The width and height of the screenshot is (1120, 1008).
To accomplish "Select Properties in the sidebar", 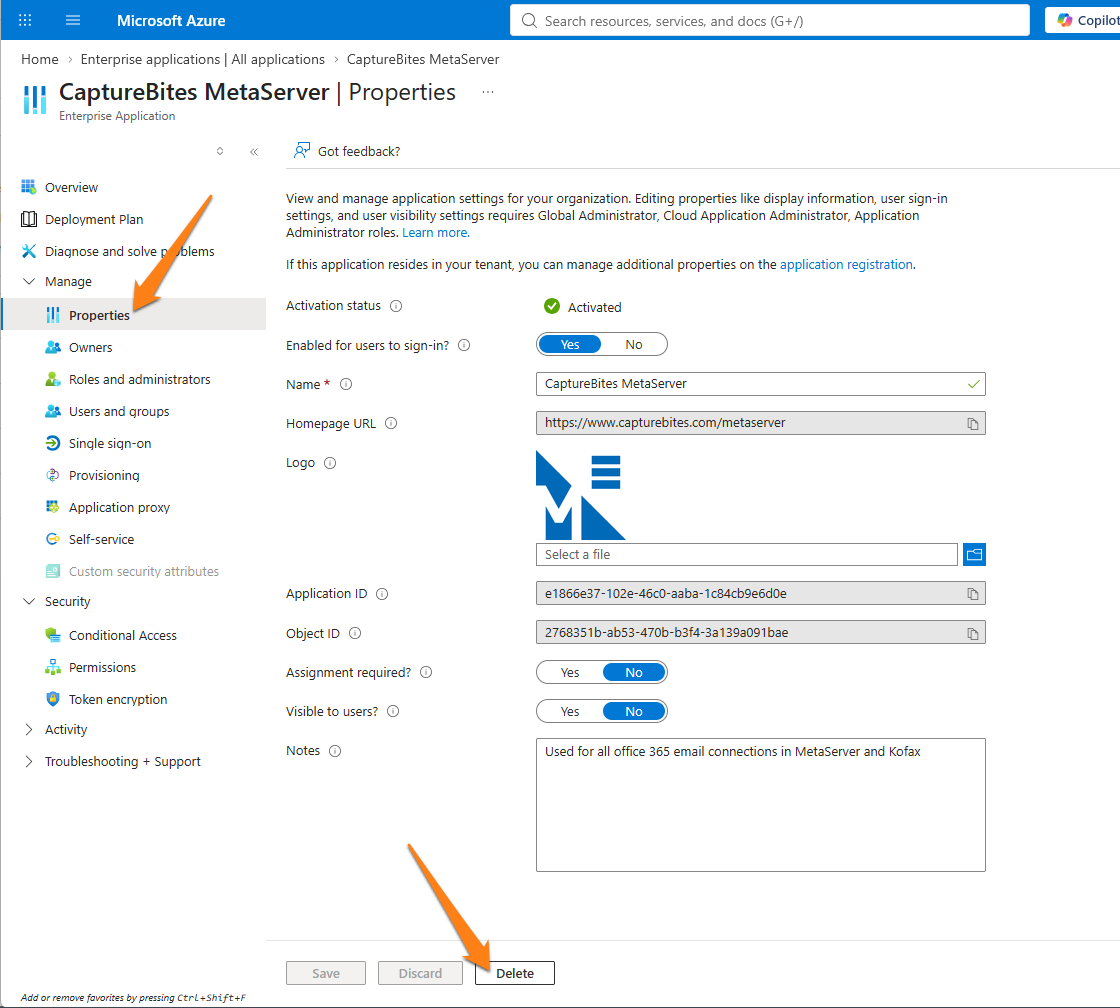I will [134, 315].
